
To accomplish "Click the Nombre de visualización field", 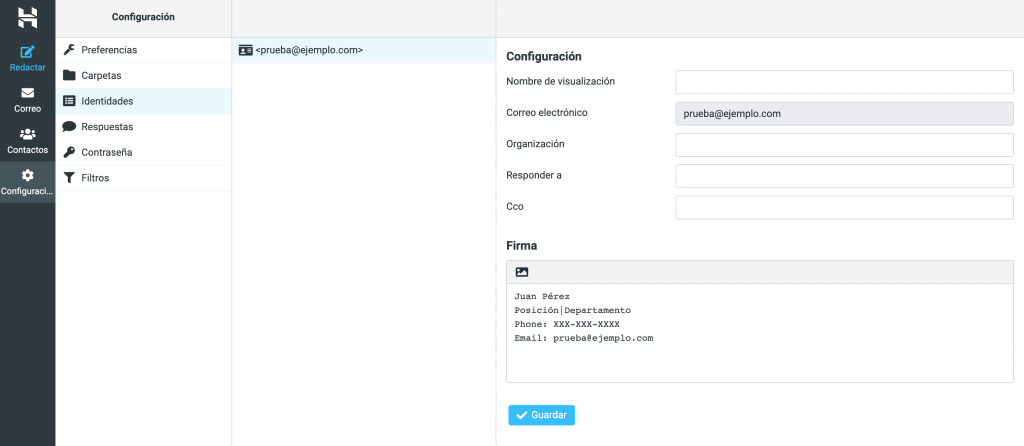I will pos(844,82).
